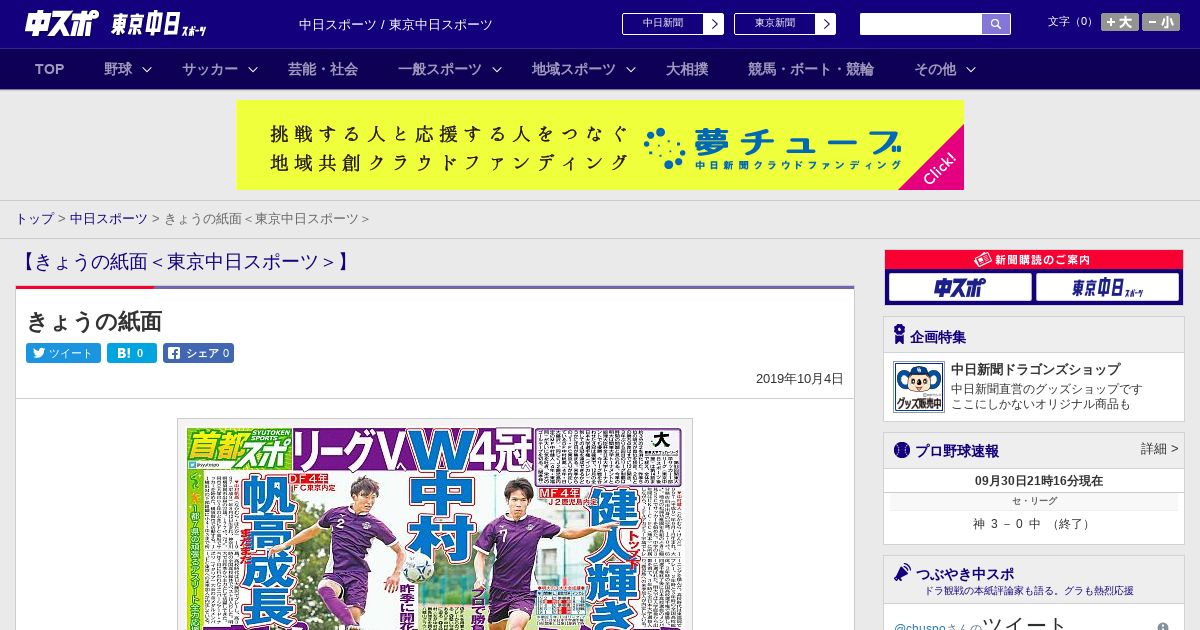Decrease text size with −小 button
The height and width of the screenshot is (630, 1200).
(x=1161, y=22)
